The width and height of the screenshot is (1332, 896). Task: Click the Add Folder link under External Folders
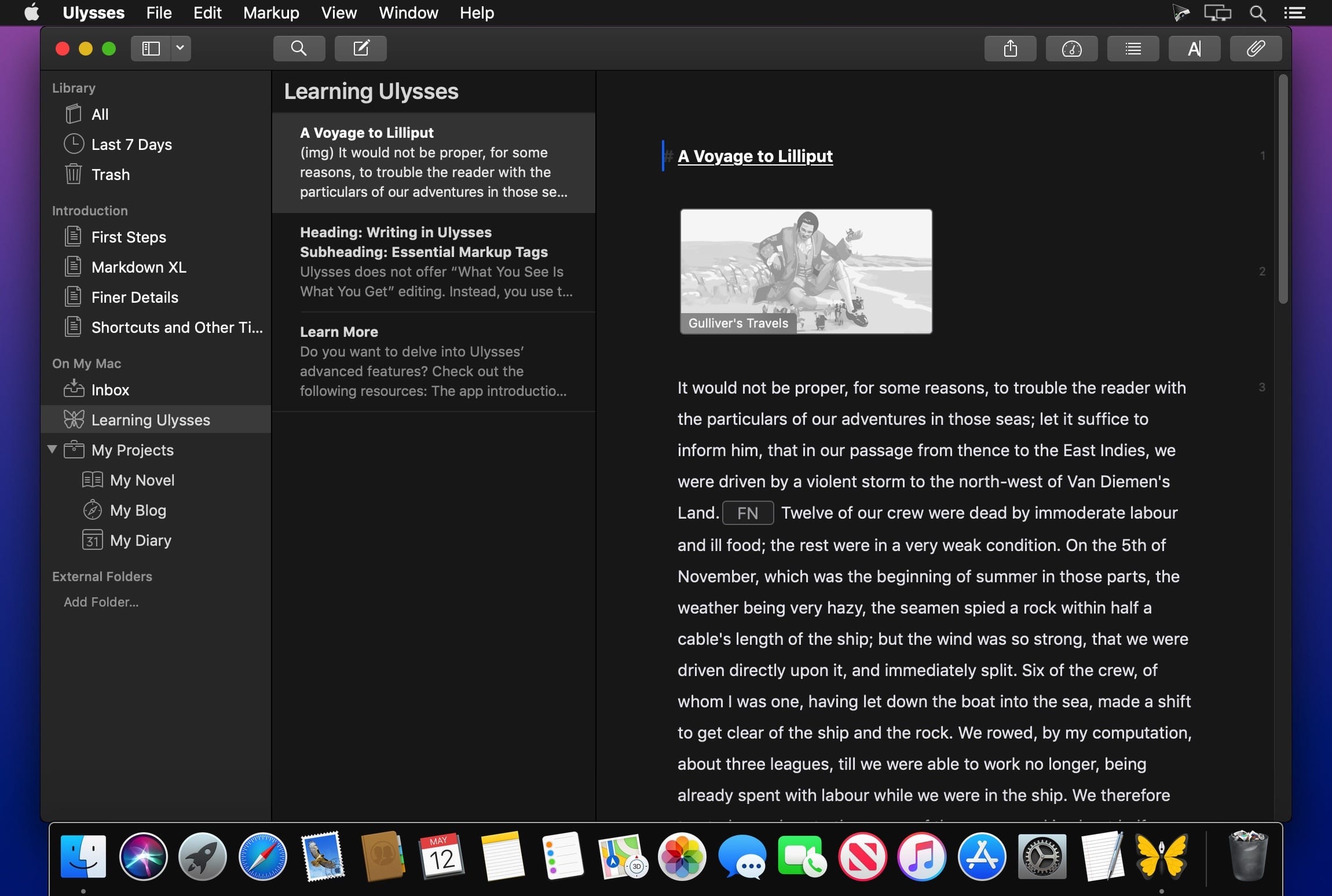click(x=101, y=602)
